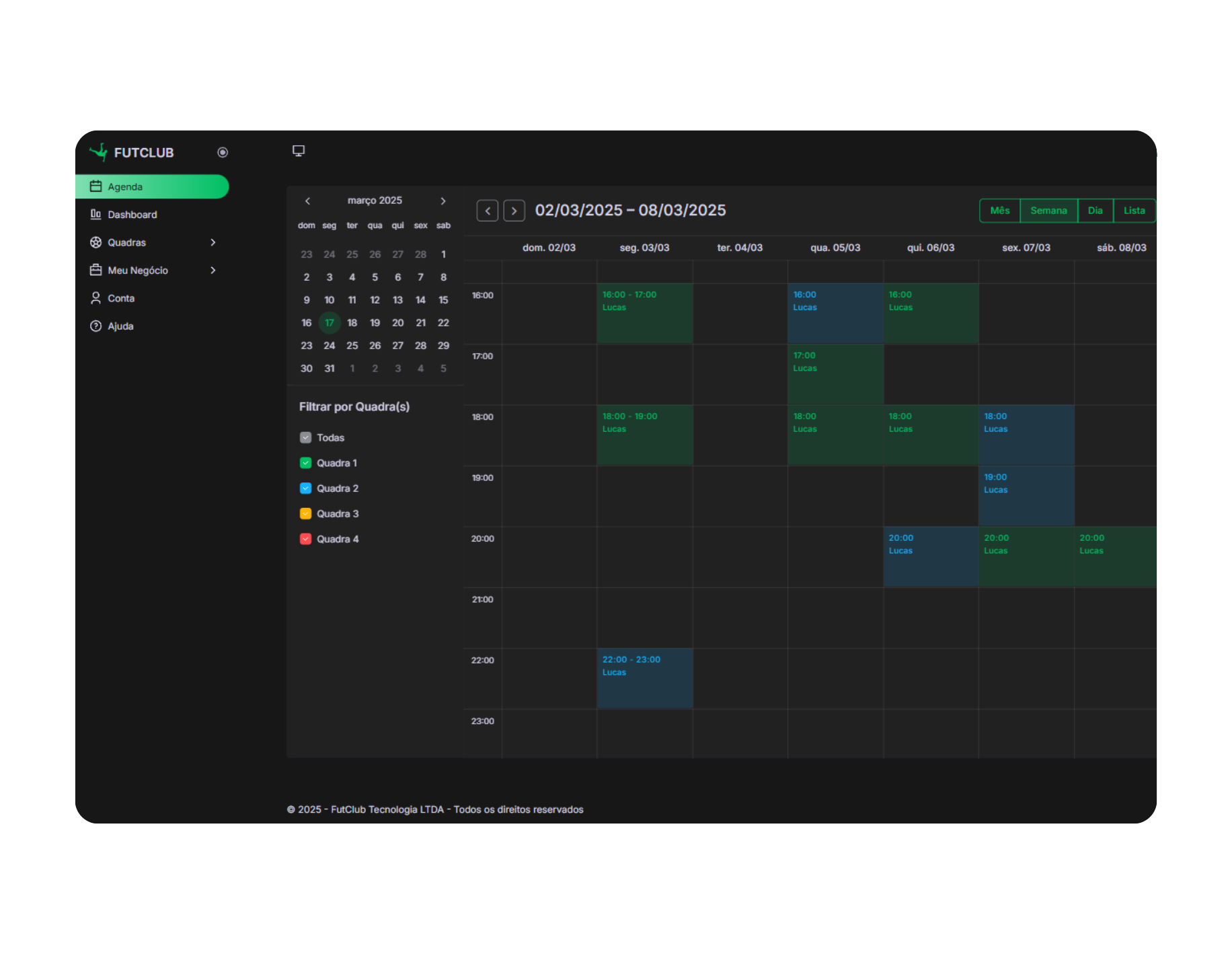Select day 17 in mini calendar
Viewport: 1232px width, 954px height.
[x=330, y=323]
